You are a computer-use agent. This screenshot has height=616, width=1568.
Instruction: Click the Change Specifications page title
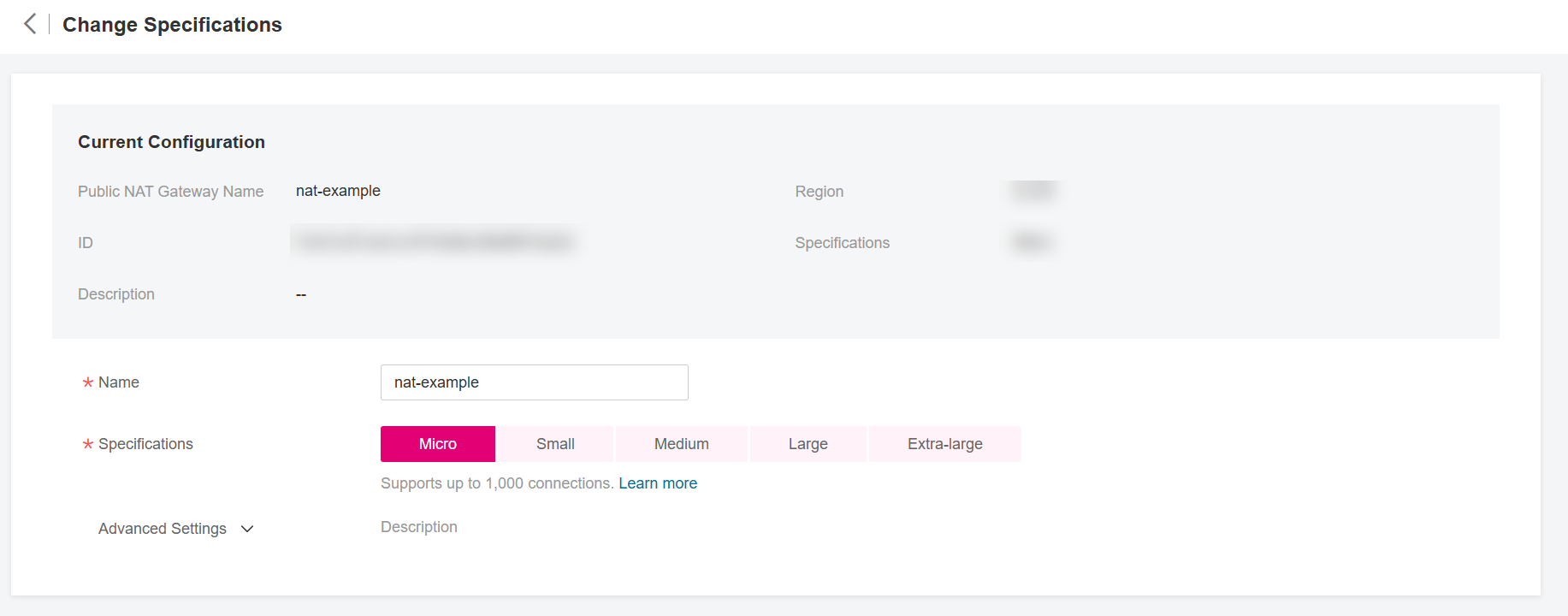tap(172, 25)
